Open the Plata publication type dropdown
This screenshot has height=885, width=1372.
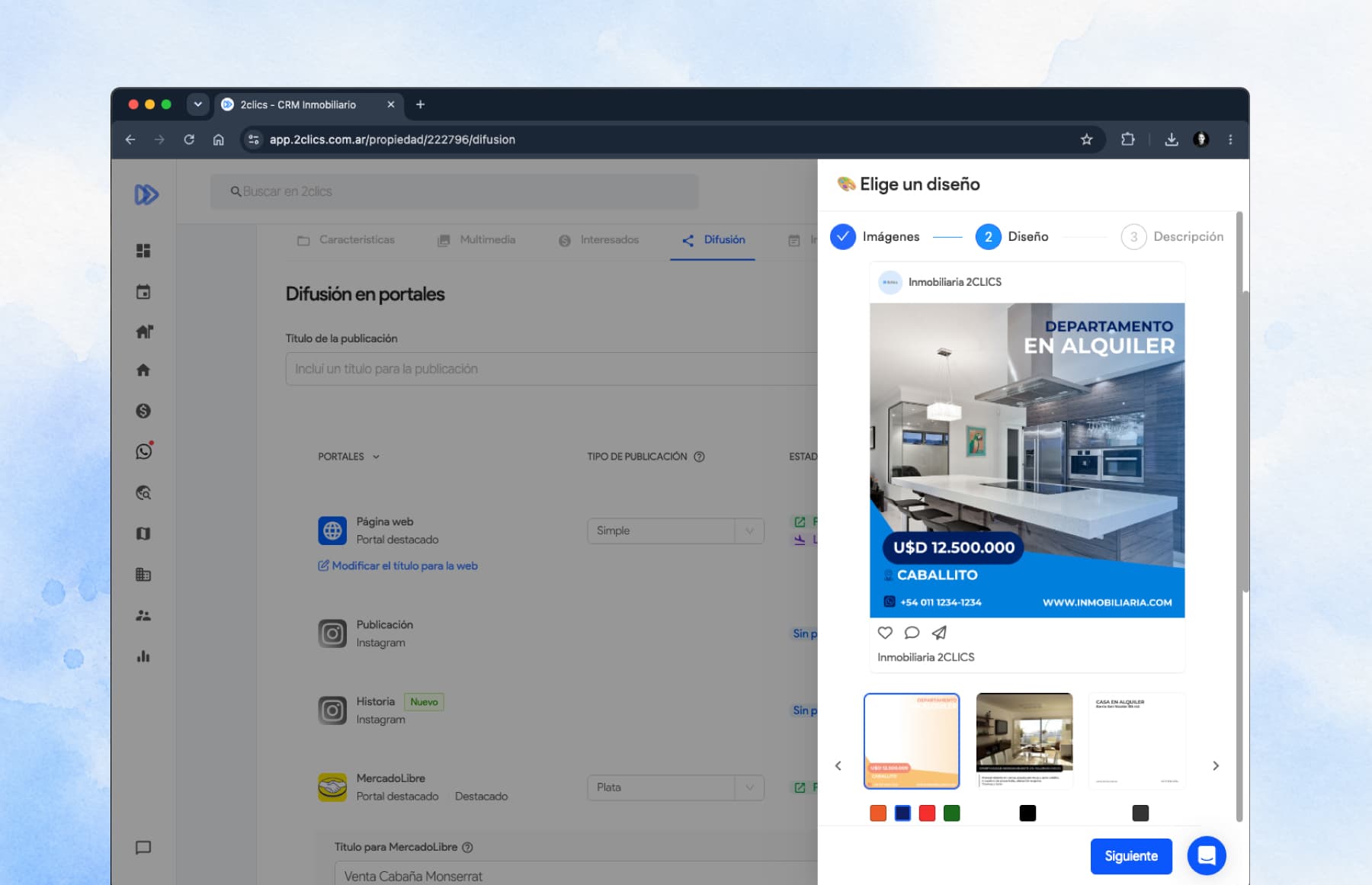[x=675, y=787]
